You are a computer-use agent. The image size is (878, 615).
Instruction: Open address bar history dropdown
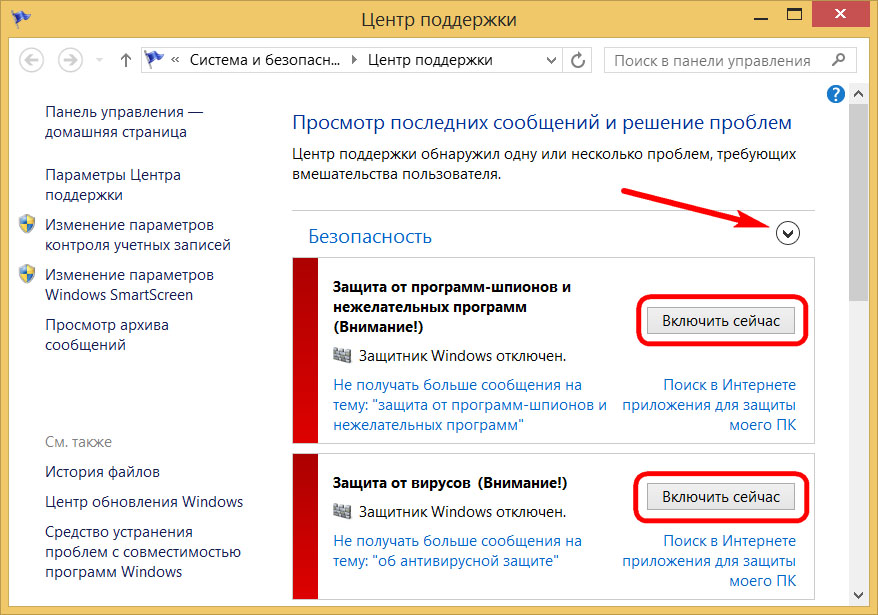551,60
